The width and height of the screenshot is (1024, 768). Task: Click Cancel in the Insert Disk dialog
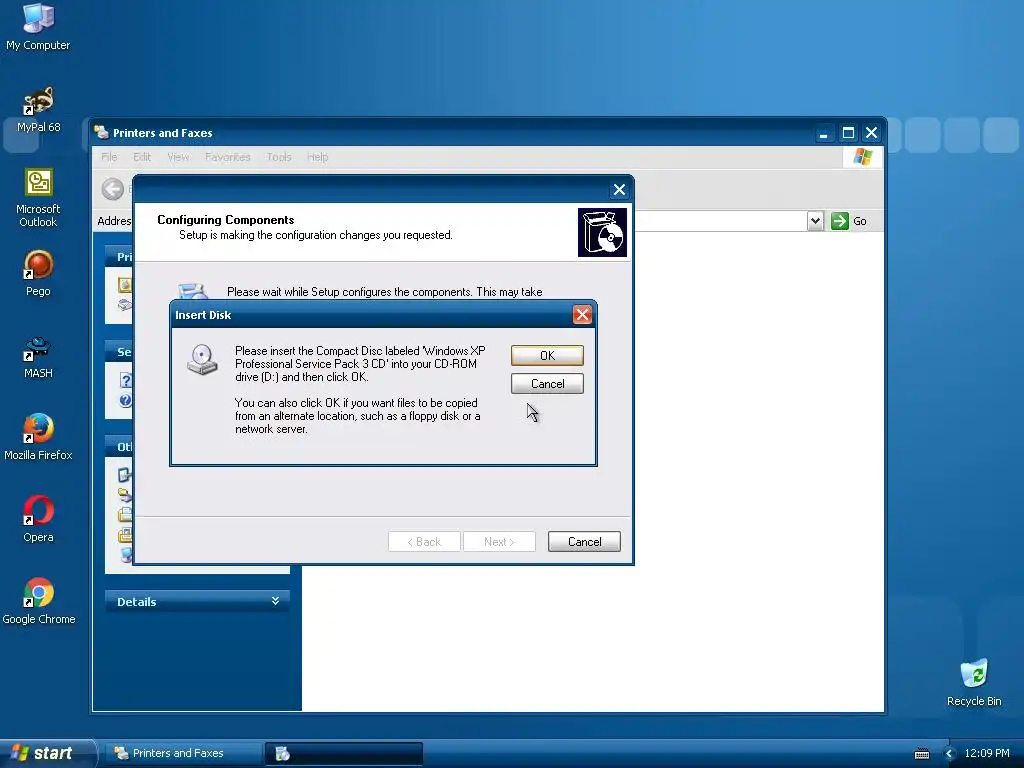547,383
